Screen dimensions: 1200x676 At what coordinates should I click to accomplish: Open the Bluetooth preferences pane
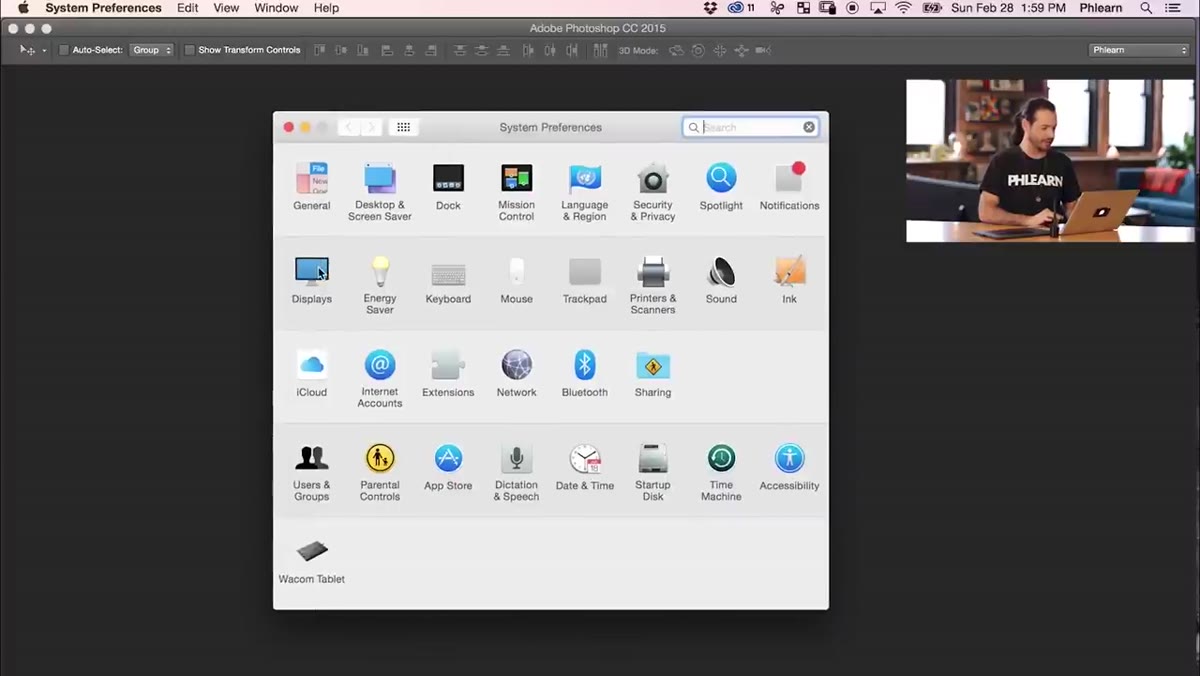pyautogui.click(x=585, y=374)
